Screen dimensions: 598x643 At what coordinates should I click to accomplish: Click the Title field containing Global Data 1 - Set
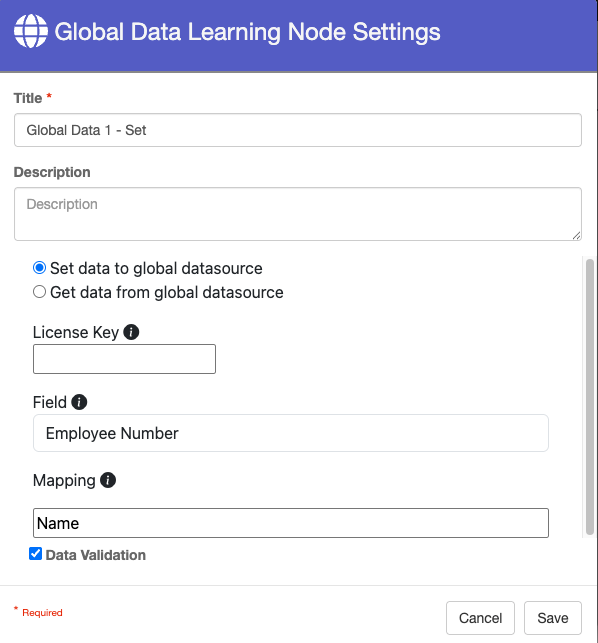[298, 130]
